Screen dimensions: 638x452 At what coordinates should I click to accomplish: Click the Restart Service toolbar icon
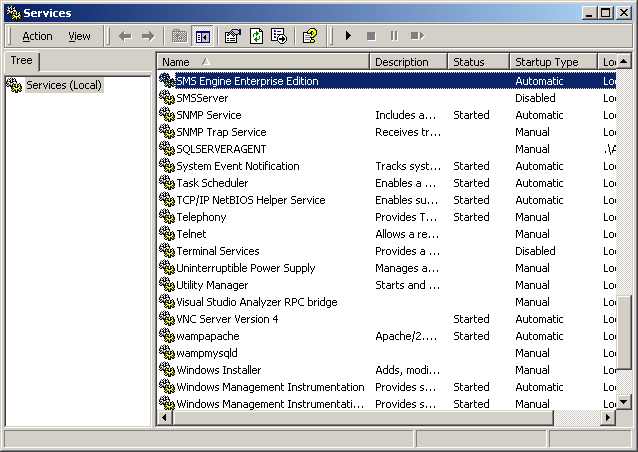[x=417, y=36]
